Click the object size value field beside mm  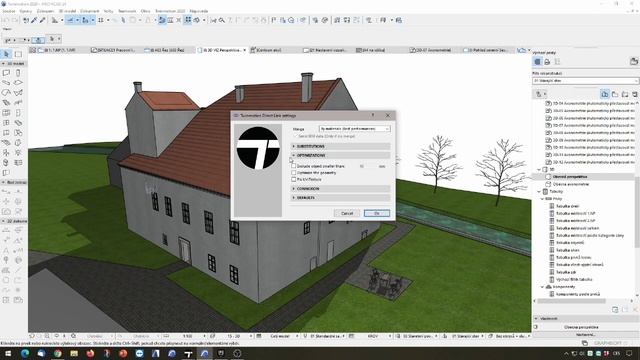(363, 167)
